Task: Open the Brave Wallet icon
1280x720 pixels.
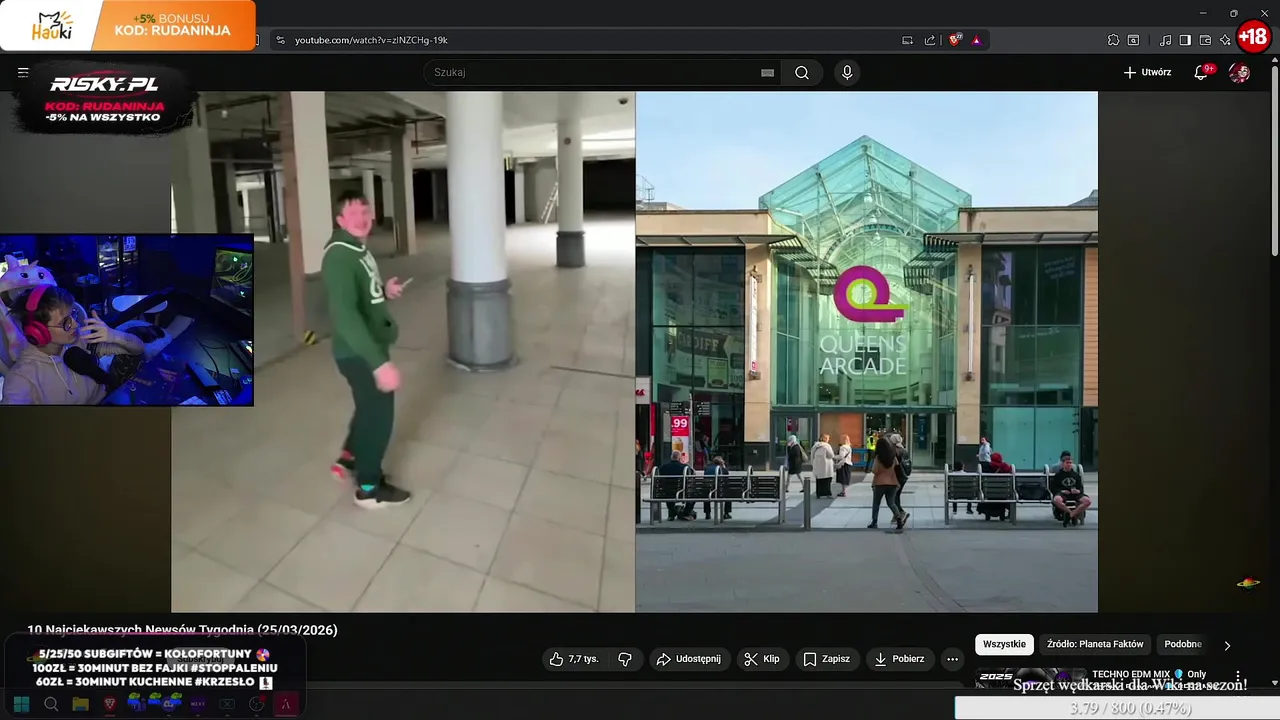Action: pyautogui.click(x=1205, y=40)
